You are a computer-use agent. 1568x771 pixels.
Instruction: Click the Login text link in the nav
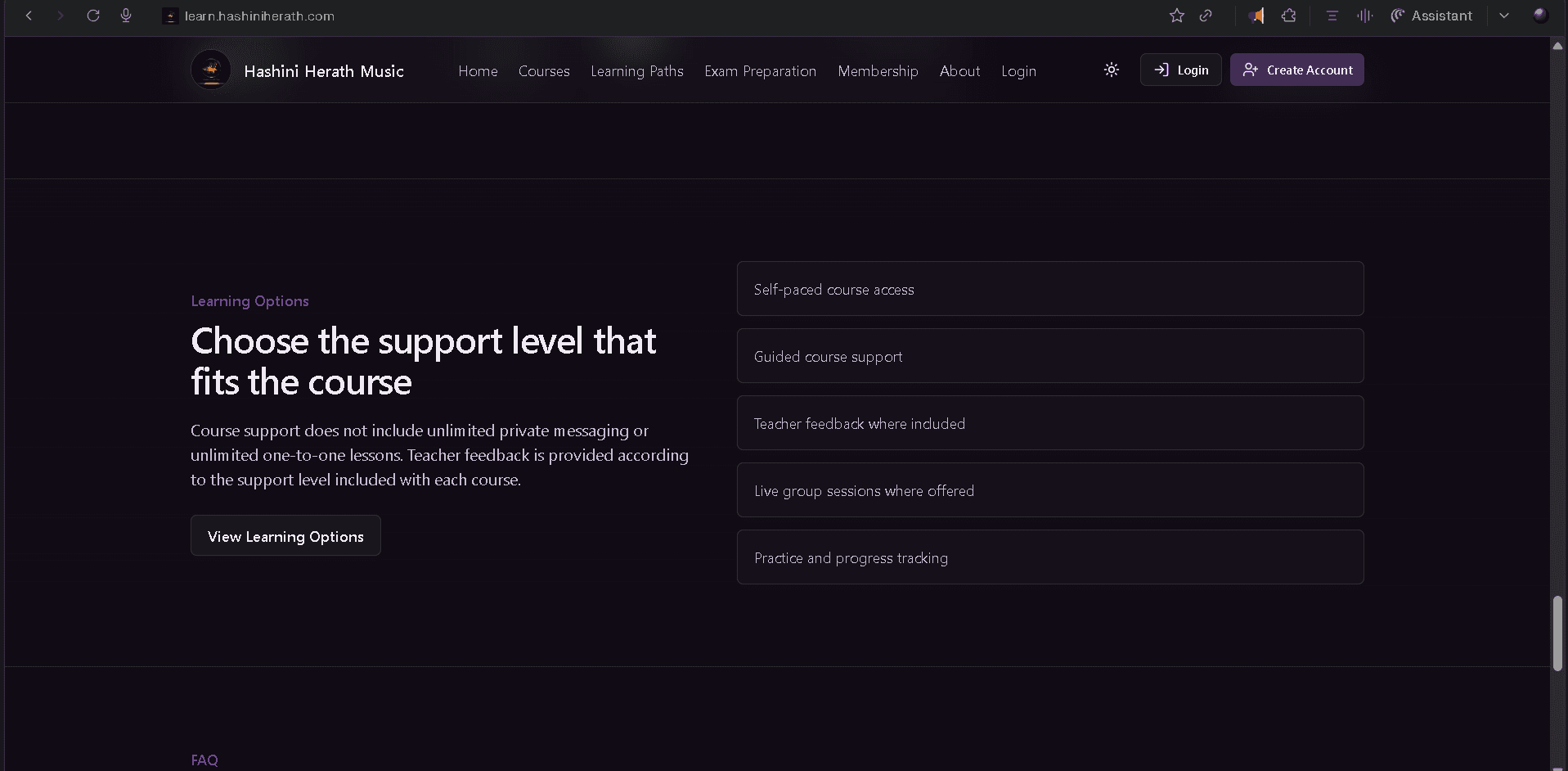1018,71
